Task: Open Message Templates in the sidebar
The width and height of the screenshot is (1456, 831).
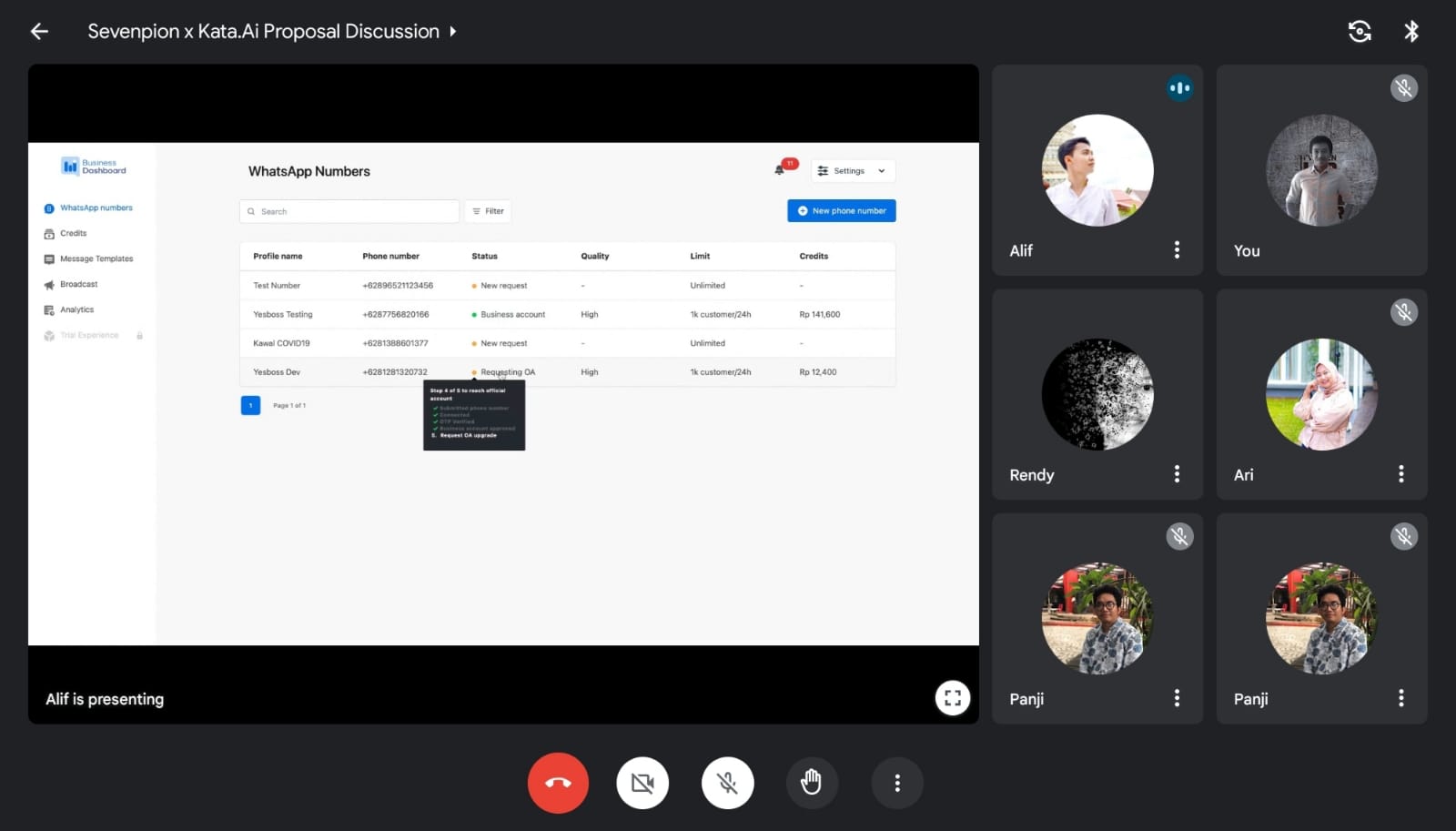Action: point(88,259)
